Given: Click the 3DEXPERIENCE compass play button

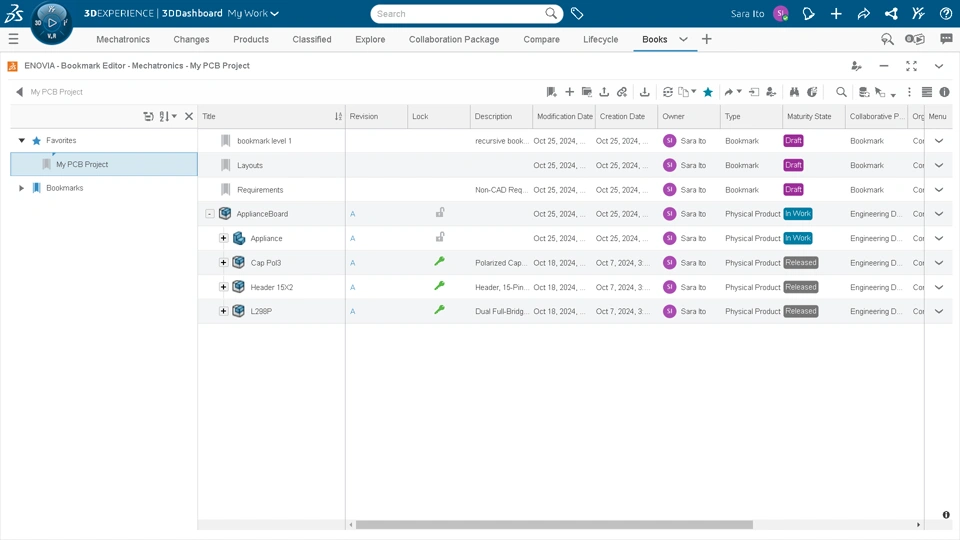Looking at the screenshot, I should coord(52,23).
